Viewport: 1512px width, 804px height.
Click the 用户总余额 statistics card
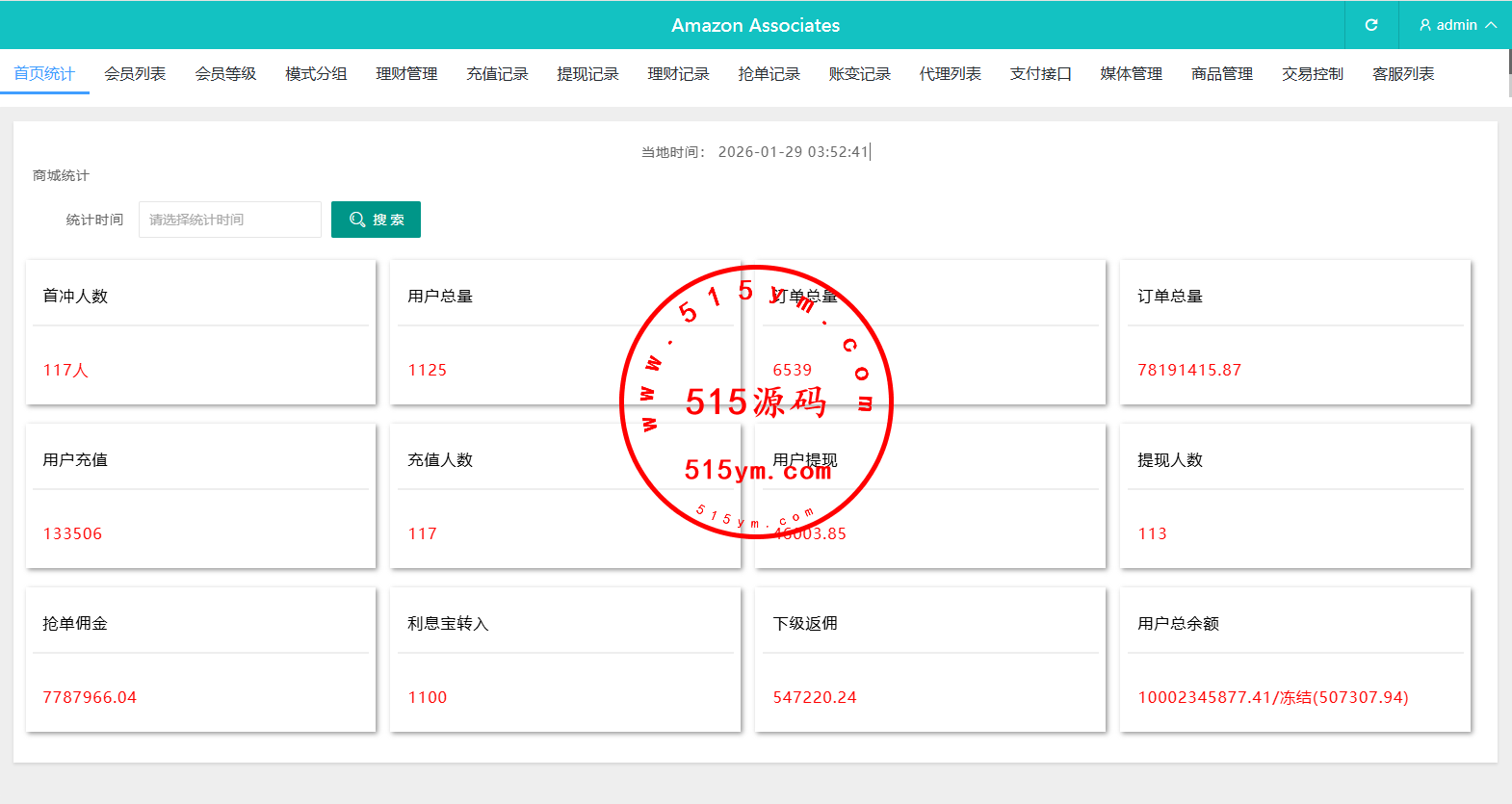coord(1294,660)
